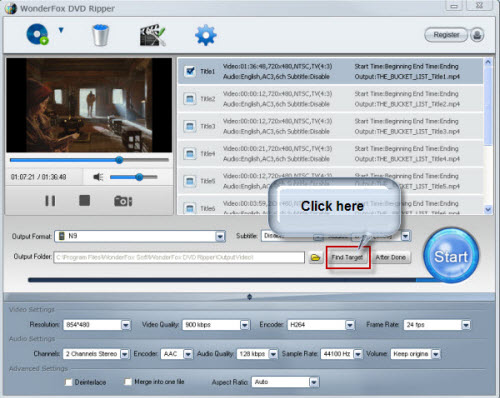
Task: Click the Register button
Action: [446, 35]
